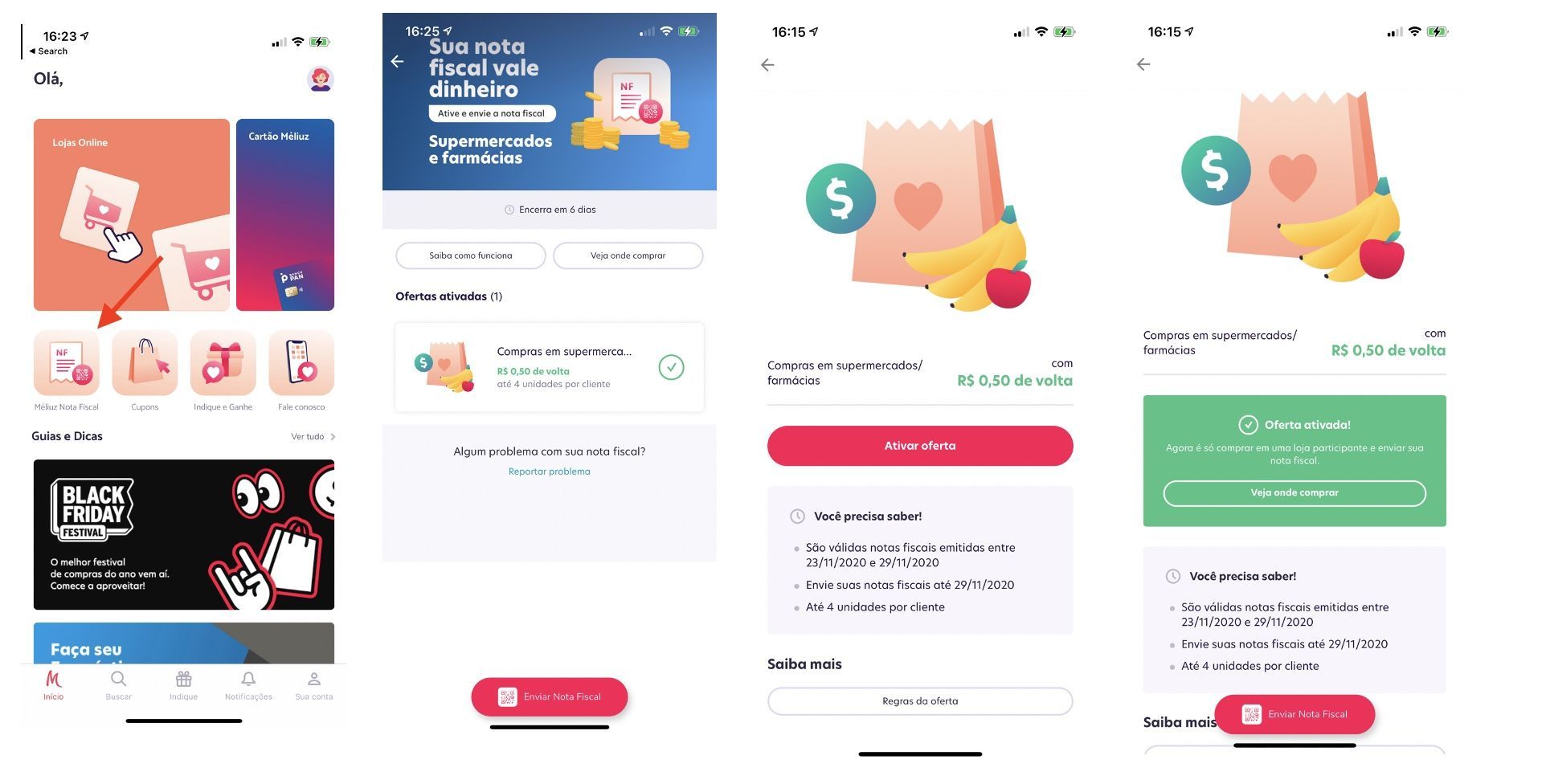Toggle the activated offer checkmark circle
1546x784 pixels.
coord(671,367)
